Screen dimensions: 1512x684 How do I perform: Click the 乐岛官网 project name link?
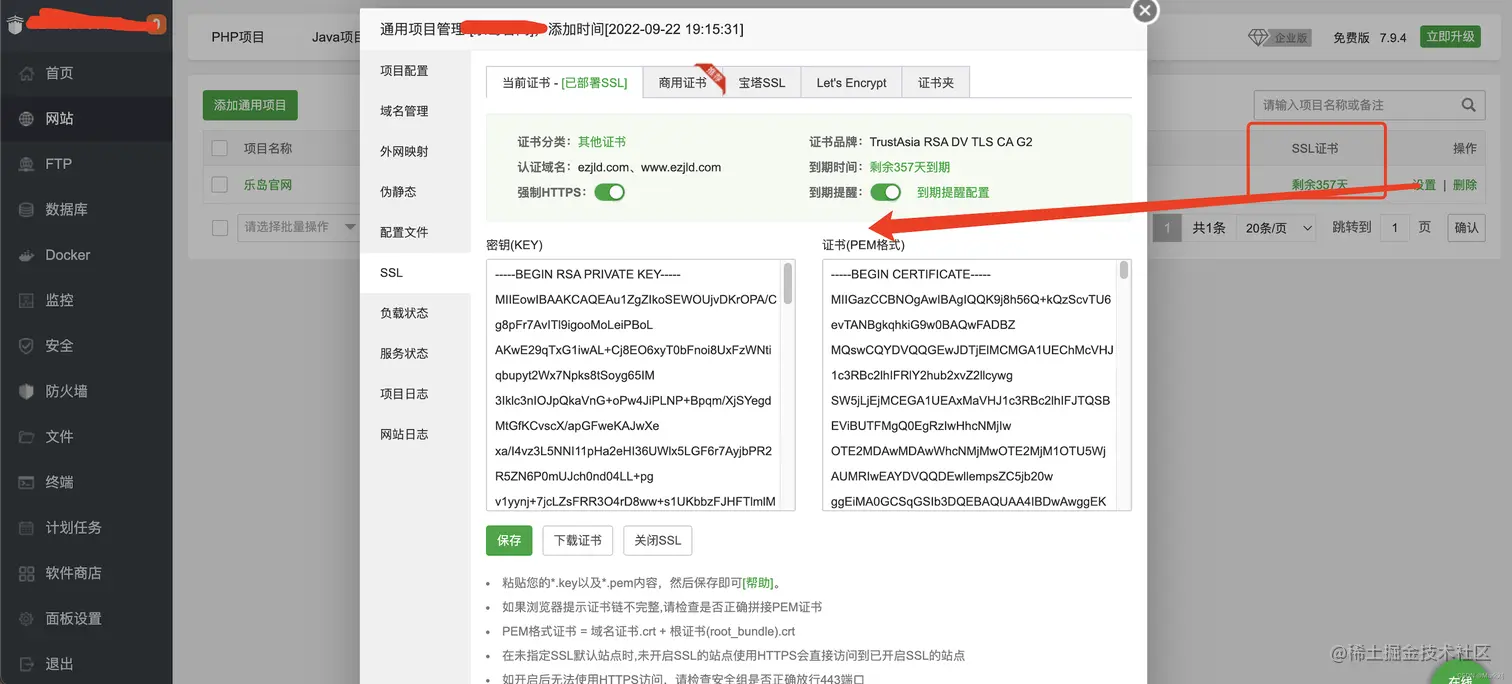click(268, 185)
